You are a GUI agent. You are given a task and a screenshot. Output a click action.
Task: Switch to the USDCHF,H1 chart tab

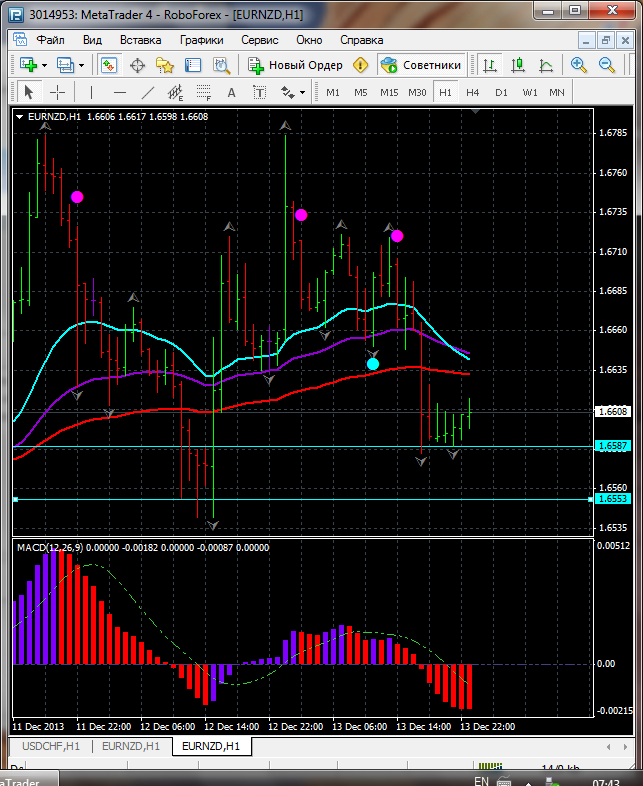(50, 746)
